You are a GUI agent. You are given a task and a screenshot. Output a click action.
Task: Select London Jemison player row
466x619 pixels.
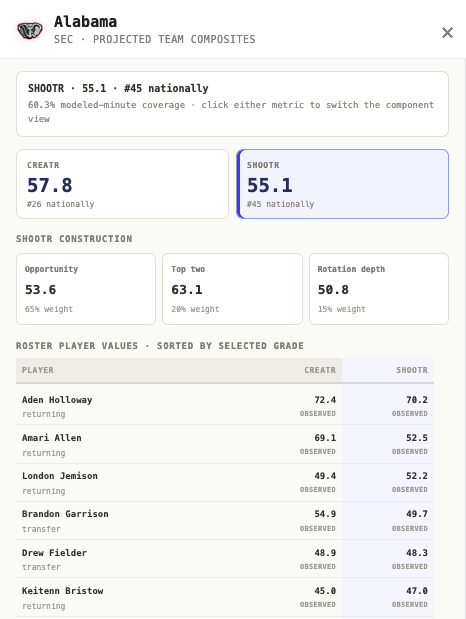coord(225,482)
